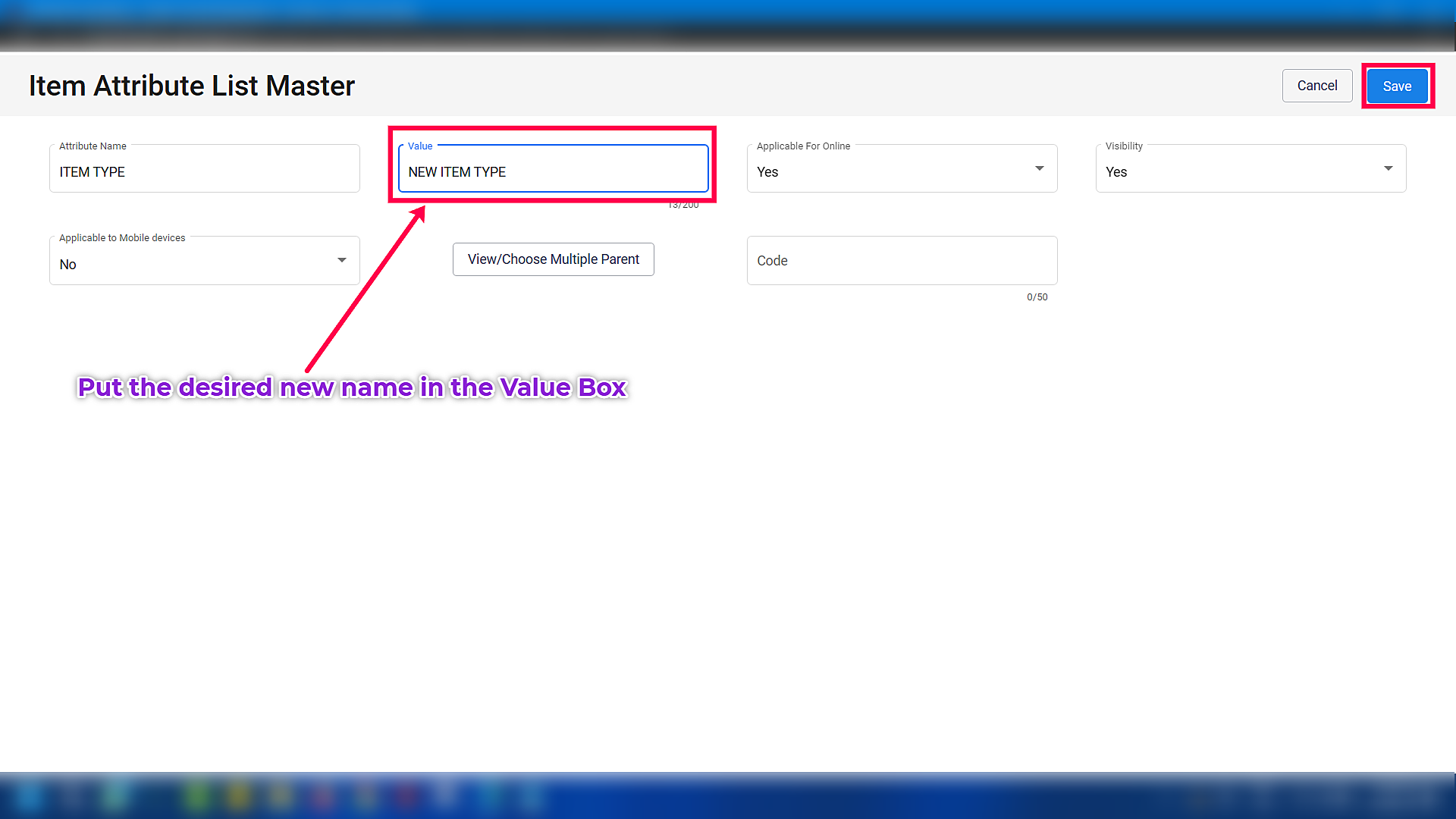Click the 0/50 character counter under Code
The width and height of the screenshot is (1456, 819).
(1037, 297)
